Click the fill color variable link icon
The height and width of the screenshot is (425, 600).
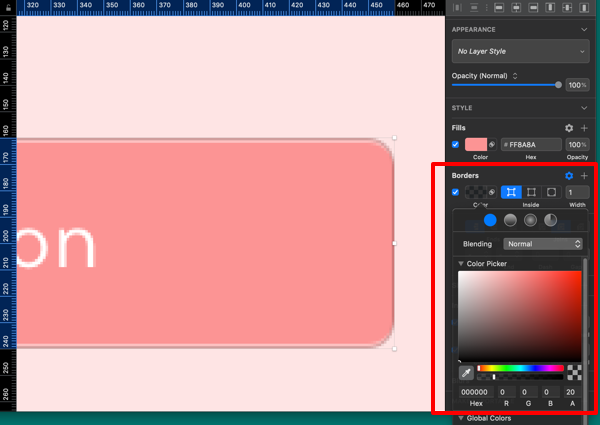(492, 145)
